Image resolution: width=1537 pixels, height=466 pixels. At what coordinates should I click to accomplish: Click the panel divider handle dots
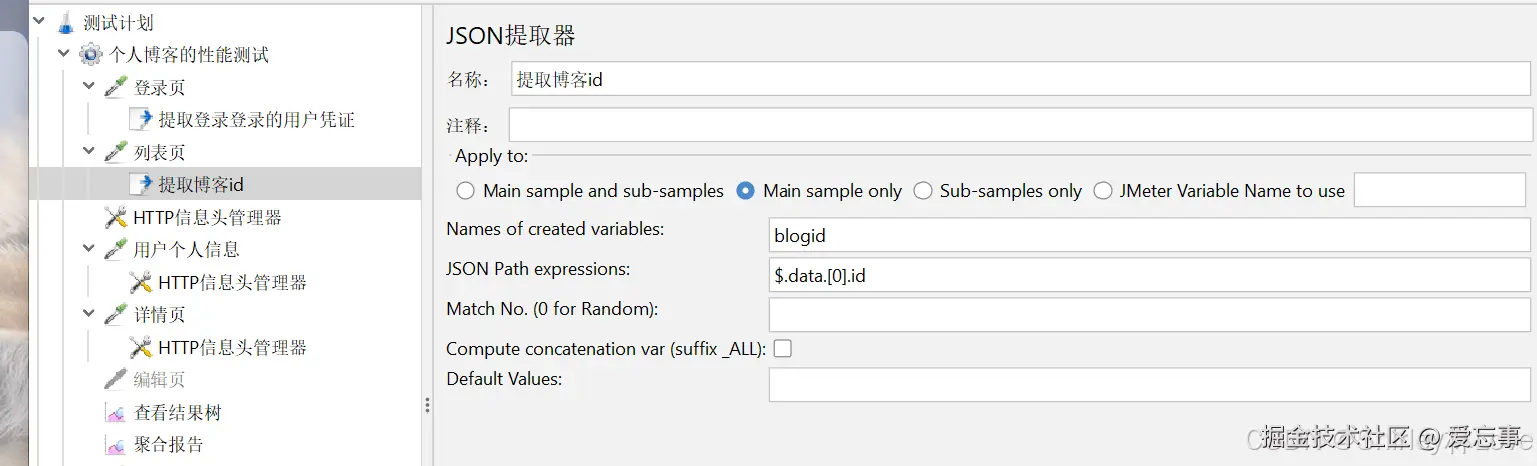(427, 405)
